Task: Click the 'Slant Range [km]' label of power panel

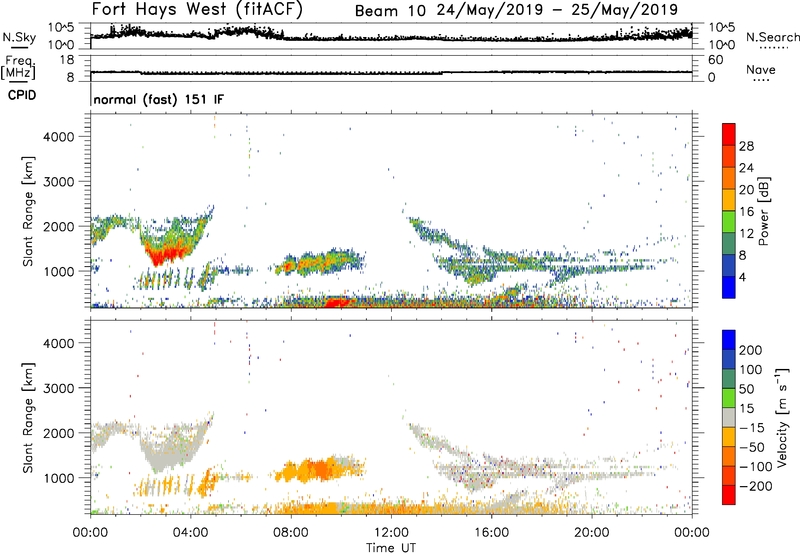Action: 28,211
